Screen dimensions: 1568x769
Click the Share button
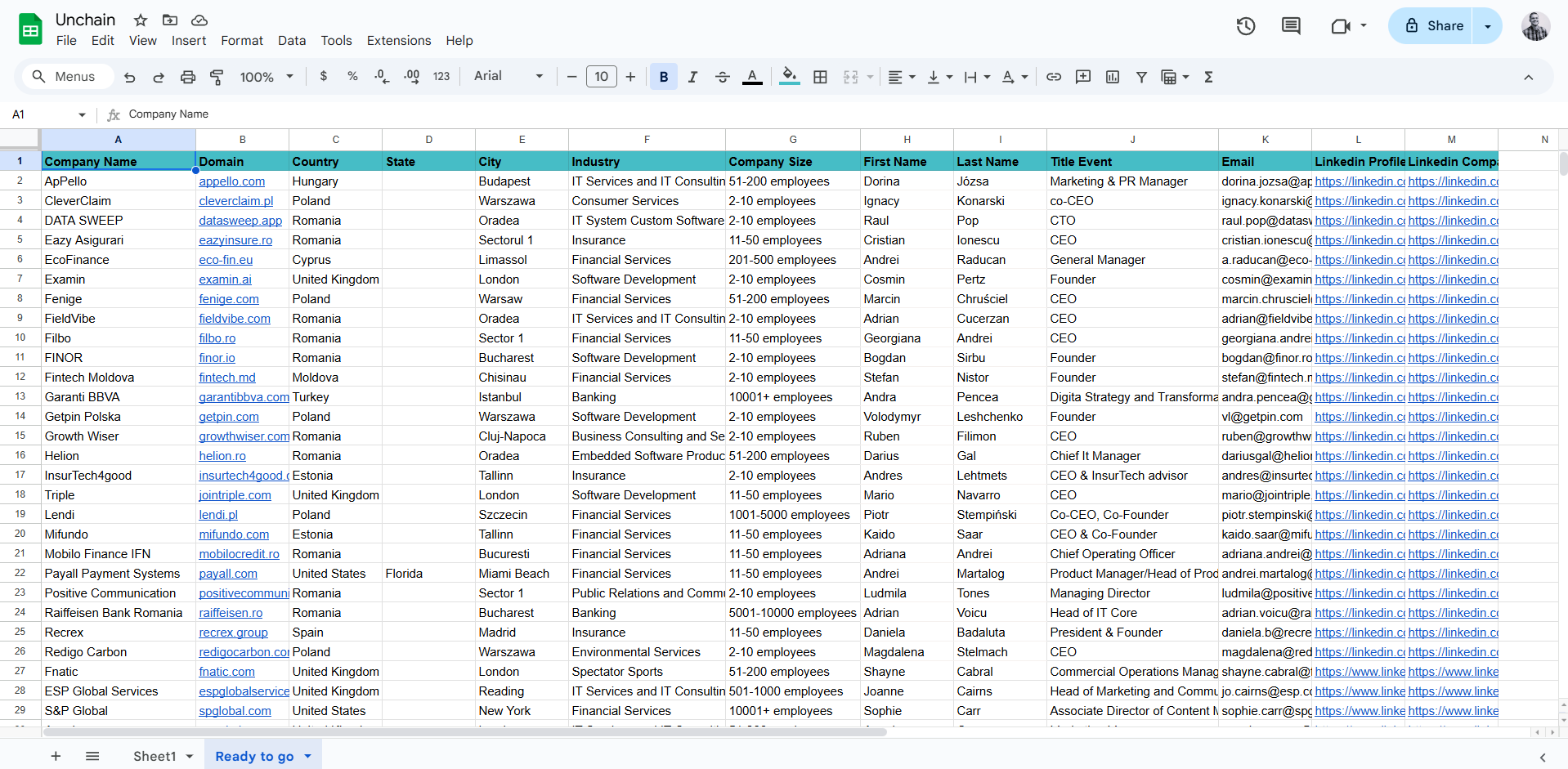pos(1435,26)
